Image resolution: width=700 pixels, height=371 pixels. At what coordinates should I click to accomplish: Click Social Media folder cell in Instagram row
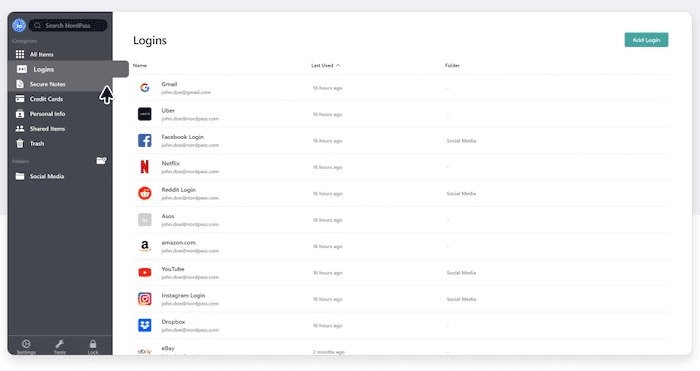[x=461, y=299]
